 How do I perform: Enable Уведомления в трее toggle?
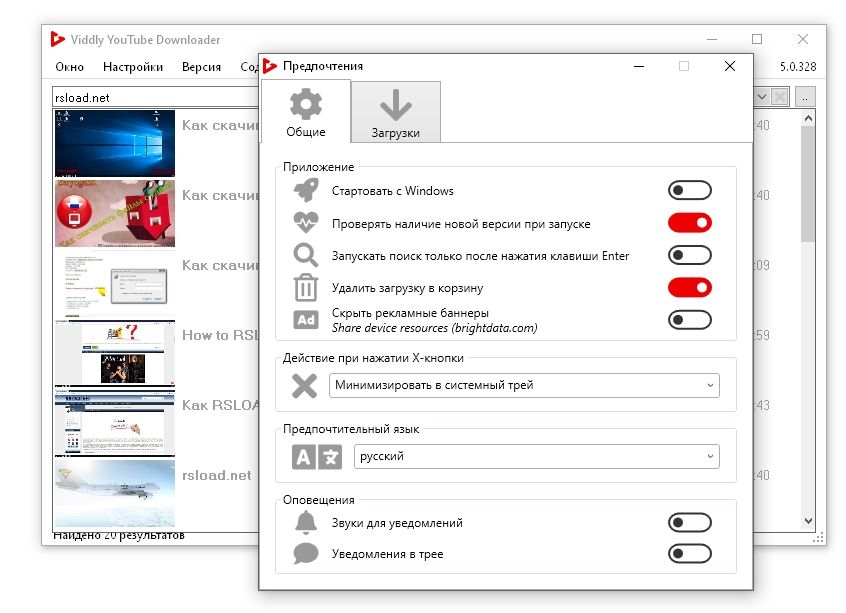click(x=690, y=554)
